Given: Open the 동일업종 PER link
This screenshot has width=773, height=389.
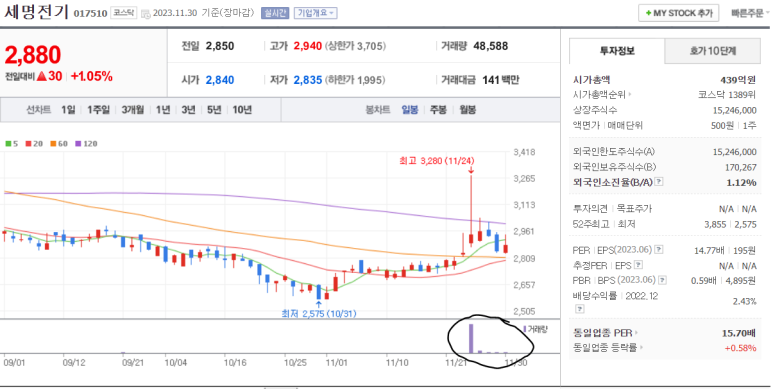Looking at the screenshot, I should [605, 333].
